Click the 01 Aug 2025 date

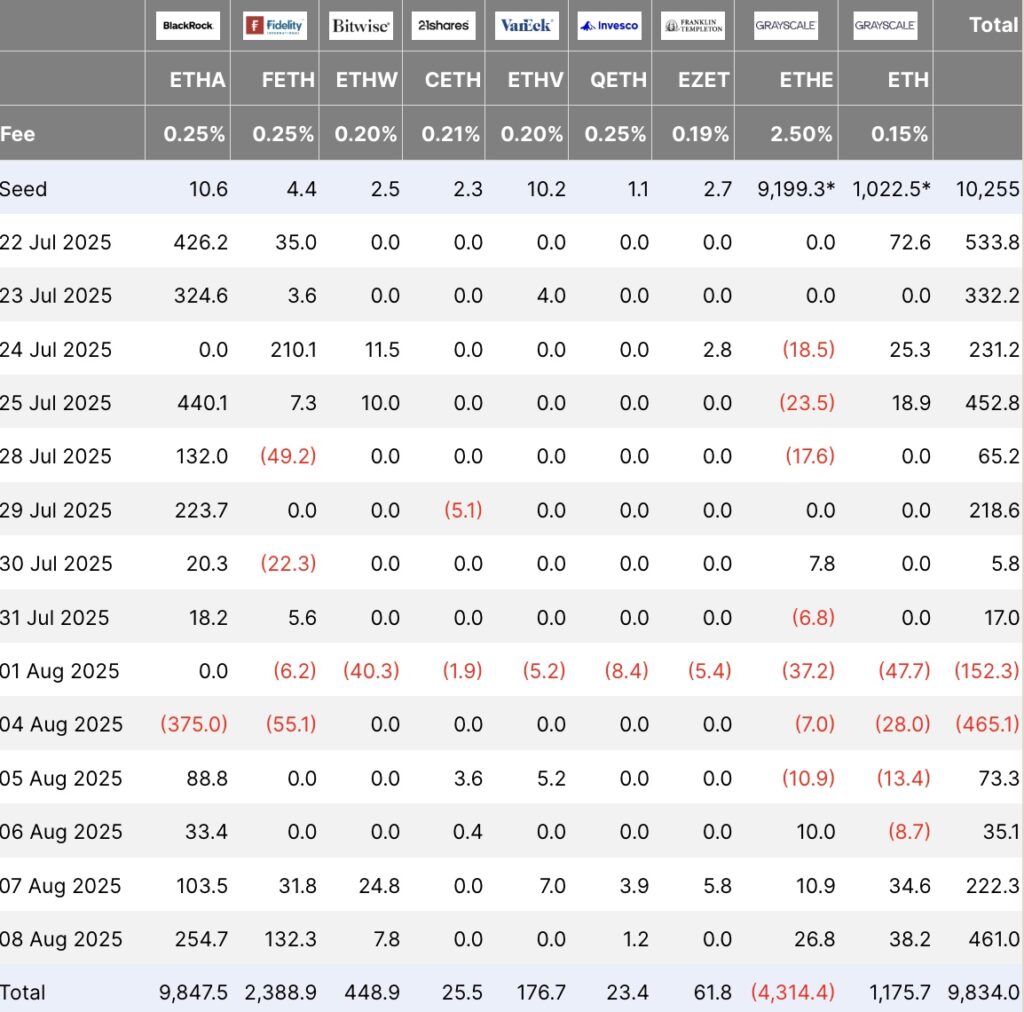(59, 671)
